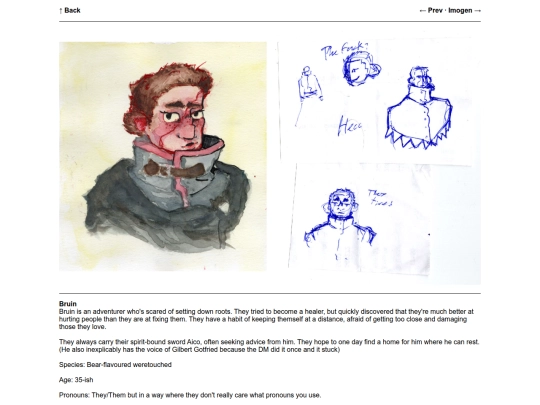Screen dimensions: 540x405
Task: Click the up arrow beside Back
Action: coord(61,11)
